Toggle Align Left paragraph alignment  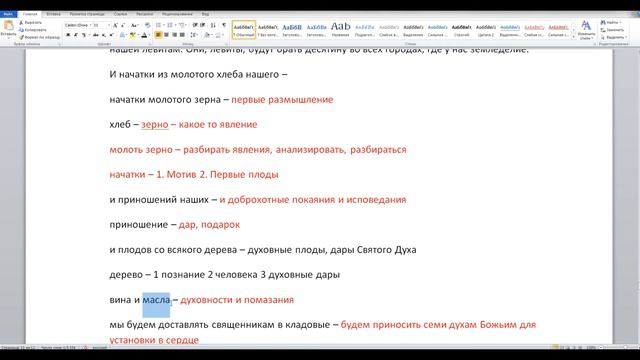point(158,35)
